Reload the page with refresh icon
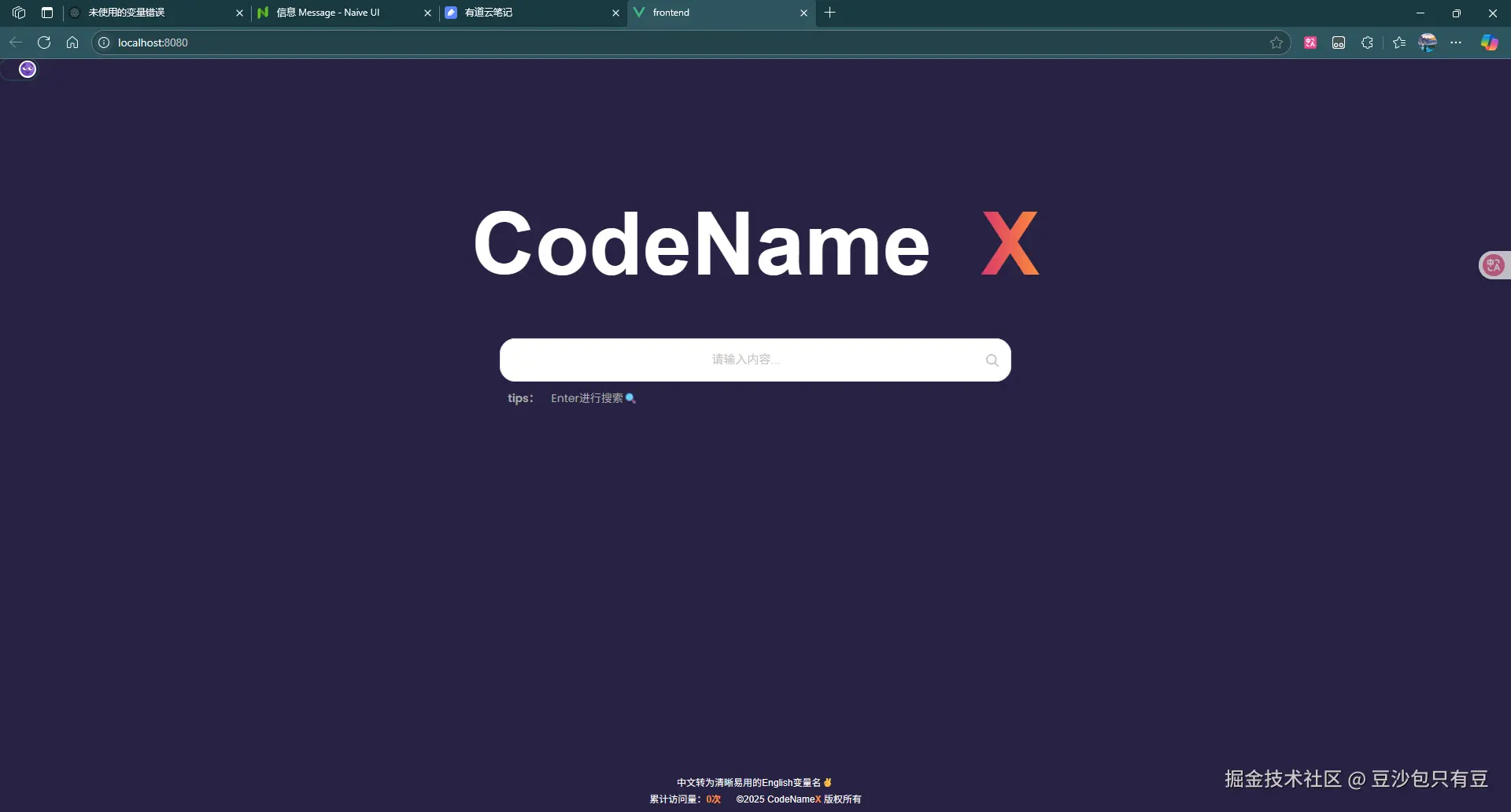The width and height of the screenshot is (1511, 812). click(44, 42)
